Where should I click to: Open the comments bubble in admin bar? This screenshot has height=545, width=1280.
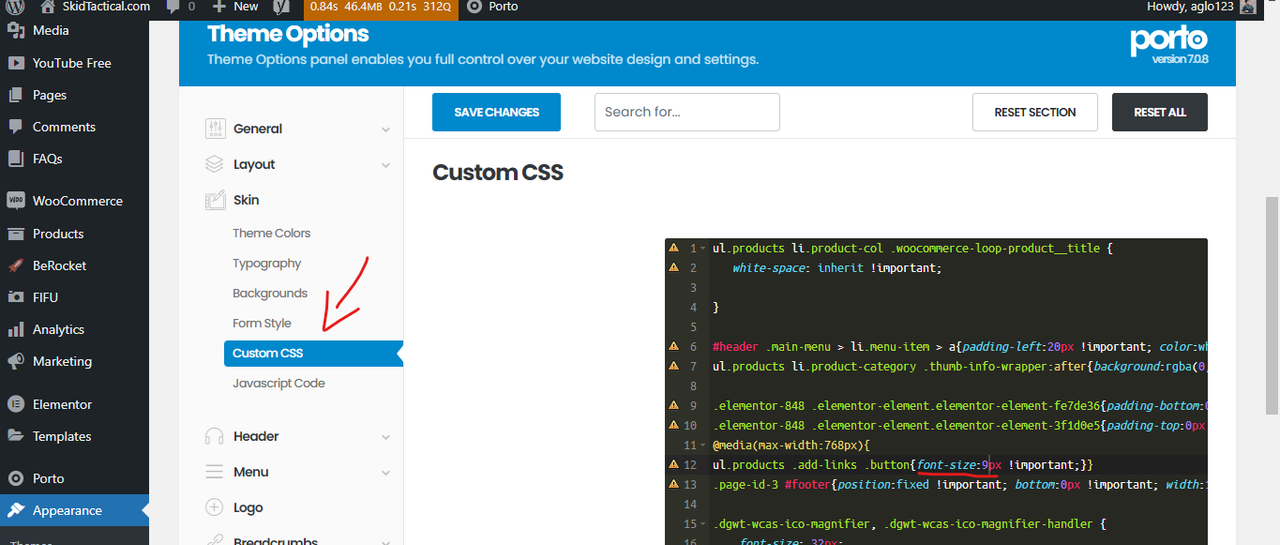tap(181, 7)
